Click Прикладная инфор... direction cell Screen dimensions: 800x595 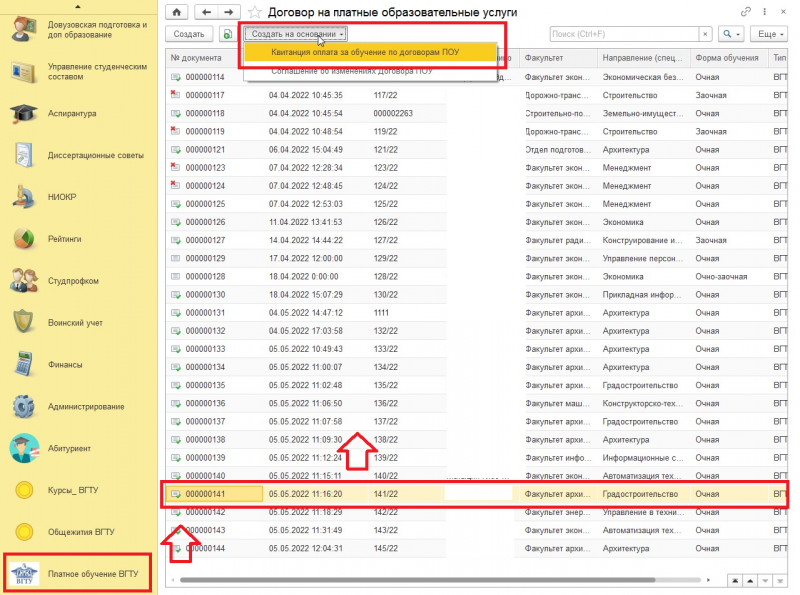(x=641, y=294)
